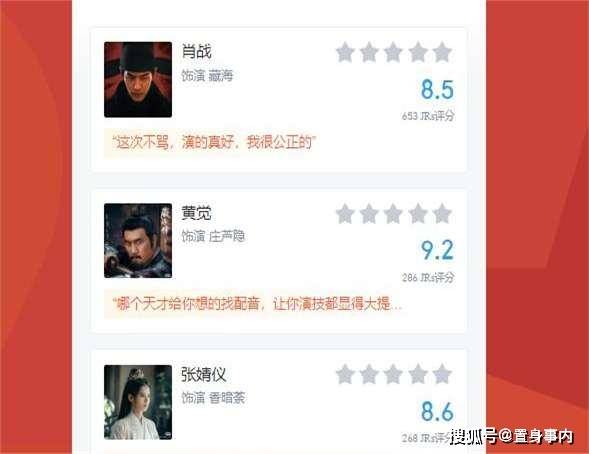Open the comment "这次不骂，演的真好"
The width and height of the screenshot is (589, 454).
[214, 143]
